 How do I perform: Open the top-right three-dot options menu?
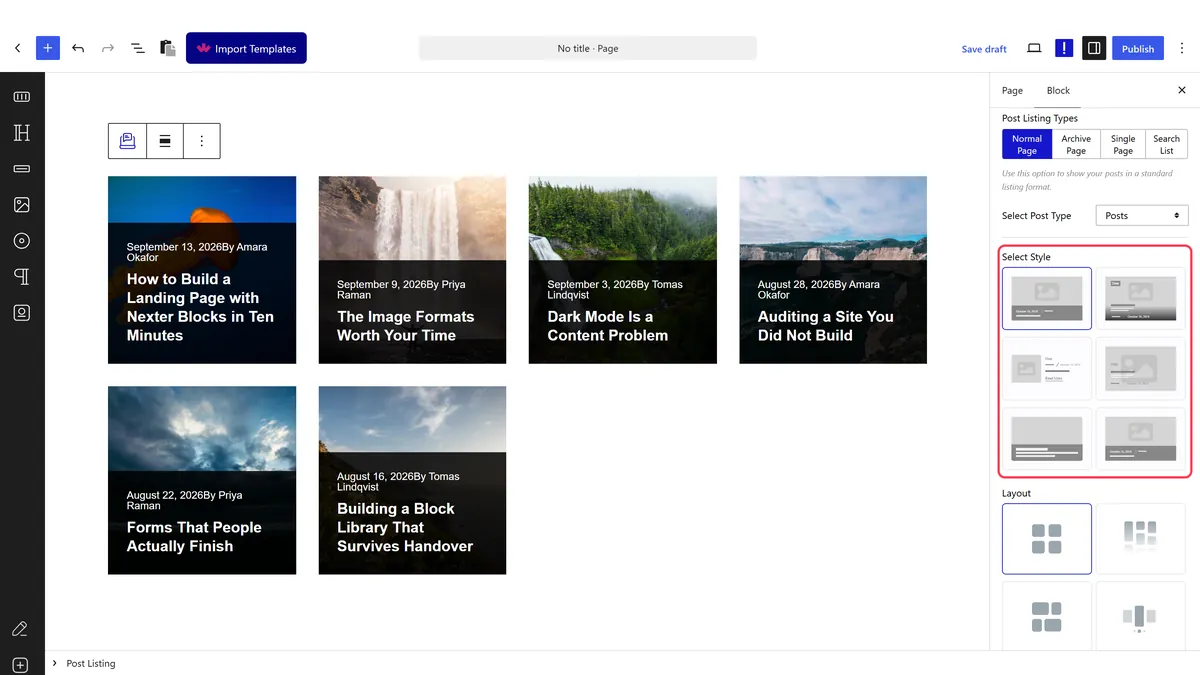coord(1182,48)
